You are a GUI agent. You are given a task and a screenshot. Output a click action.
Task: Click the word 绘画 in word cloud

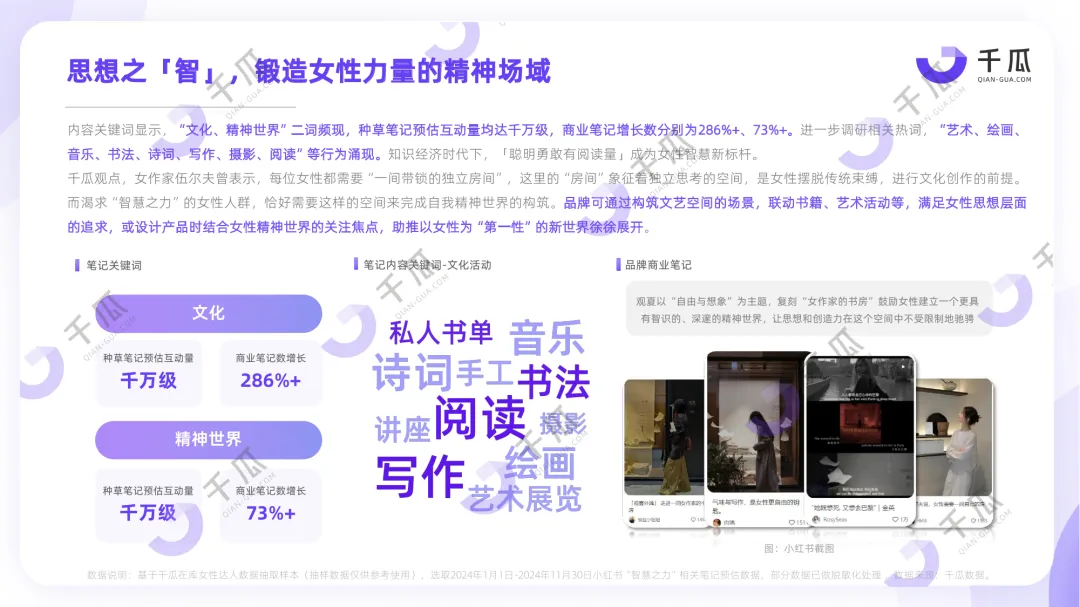tap(540, 462)
